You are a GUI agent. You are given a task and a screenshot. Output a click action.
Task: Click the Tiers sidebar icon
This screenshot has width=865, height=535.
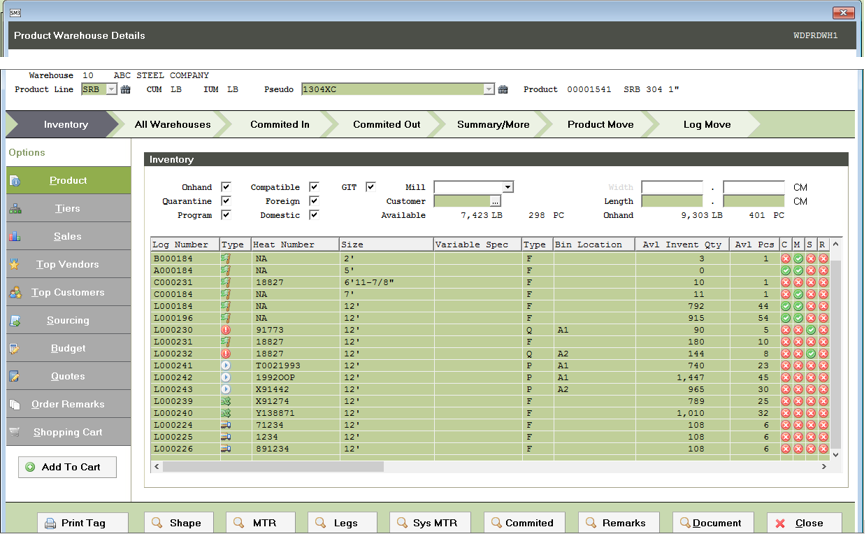[15, 208]
